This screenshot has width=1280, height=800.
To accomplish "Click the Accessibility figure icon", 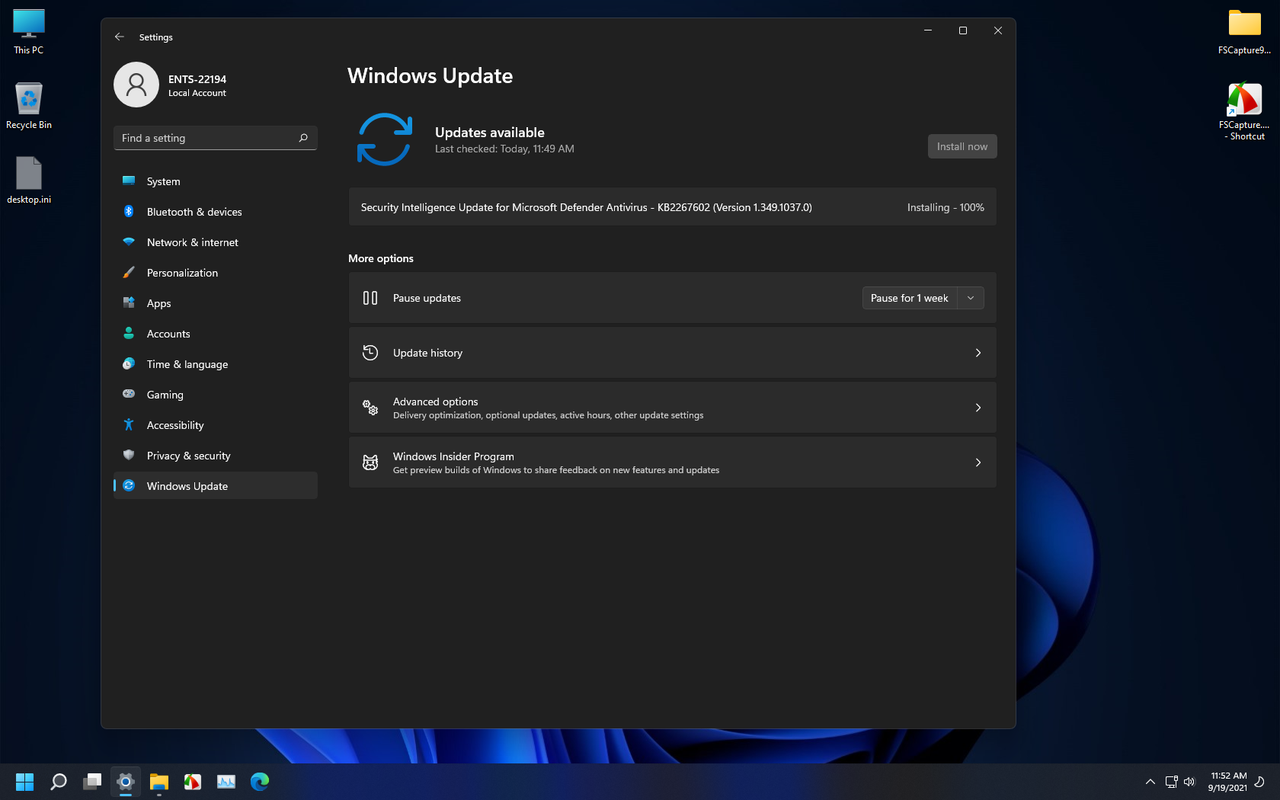I will click(128, 425).
